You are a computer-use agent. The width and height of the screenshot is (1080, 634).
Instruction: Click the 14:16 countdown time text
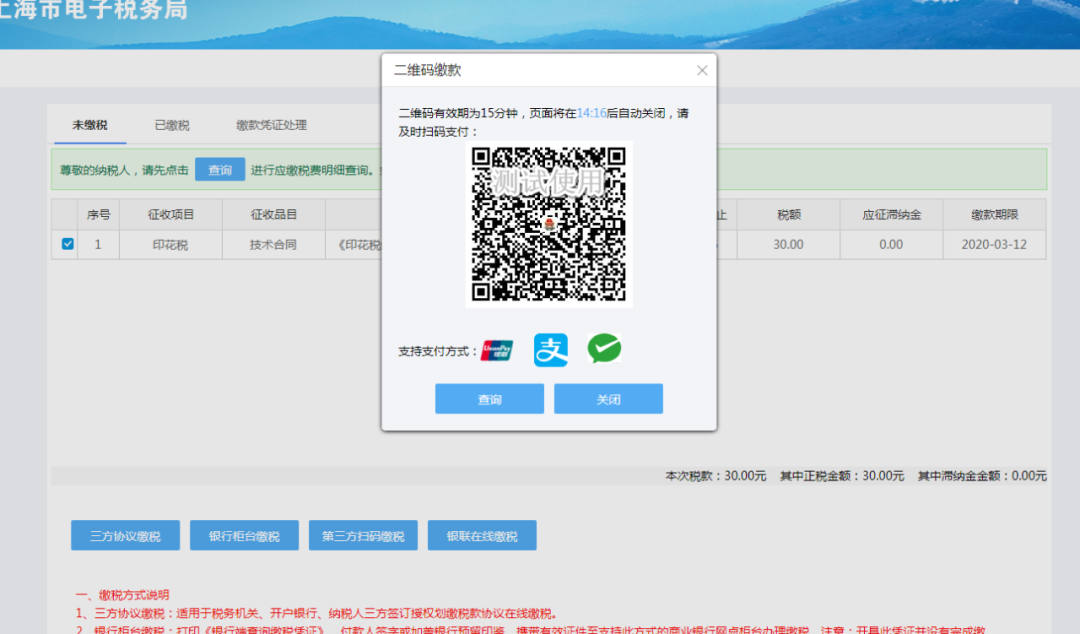coord(592,113)
